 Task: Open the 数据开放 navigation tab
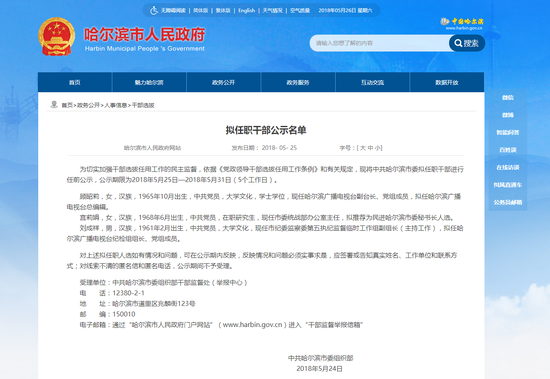click(x=447, y=82)
